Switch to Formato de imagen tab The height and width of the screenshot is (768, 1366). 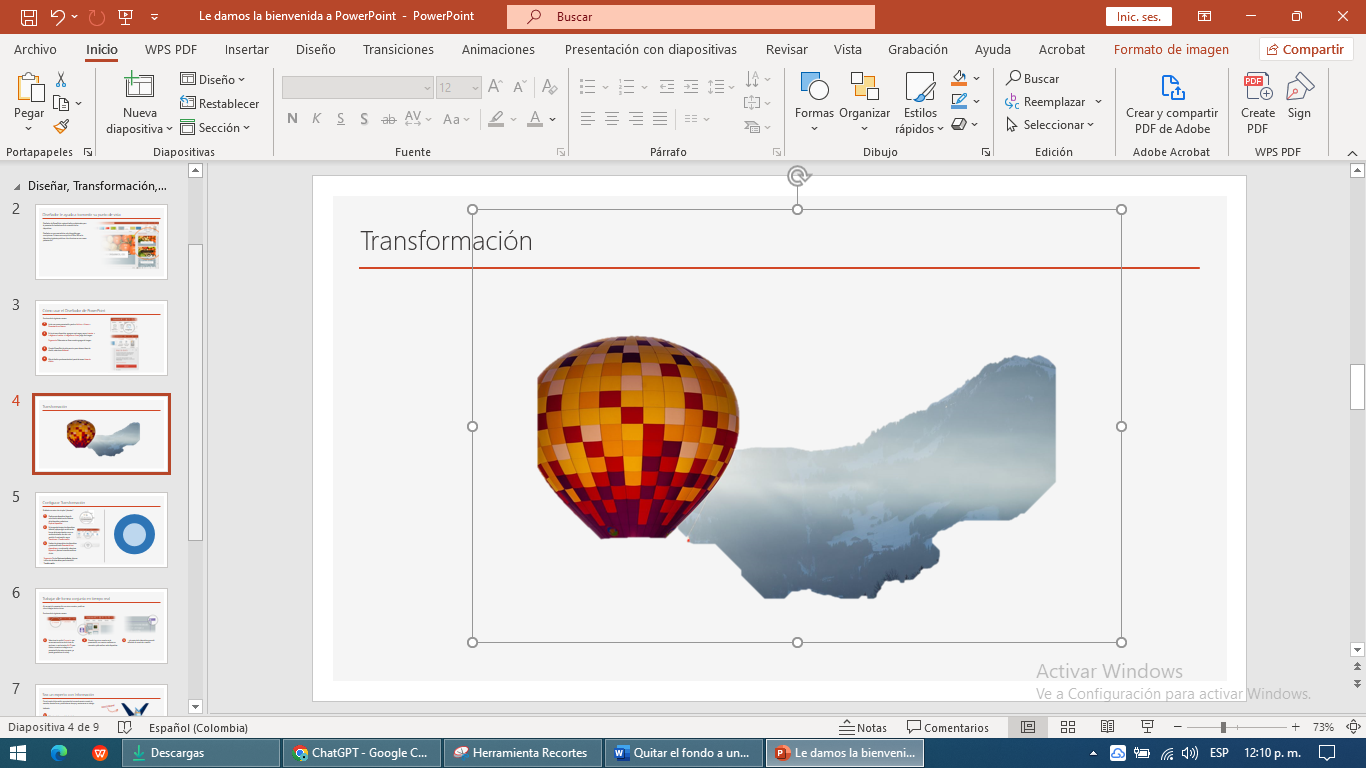click(1171, 49)
